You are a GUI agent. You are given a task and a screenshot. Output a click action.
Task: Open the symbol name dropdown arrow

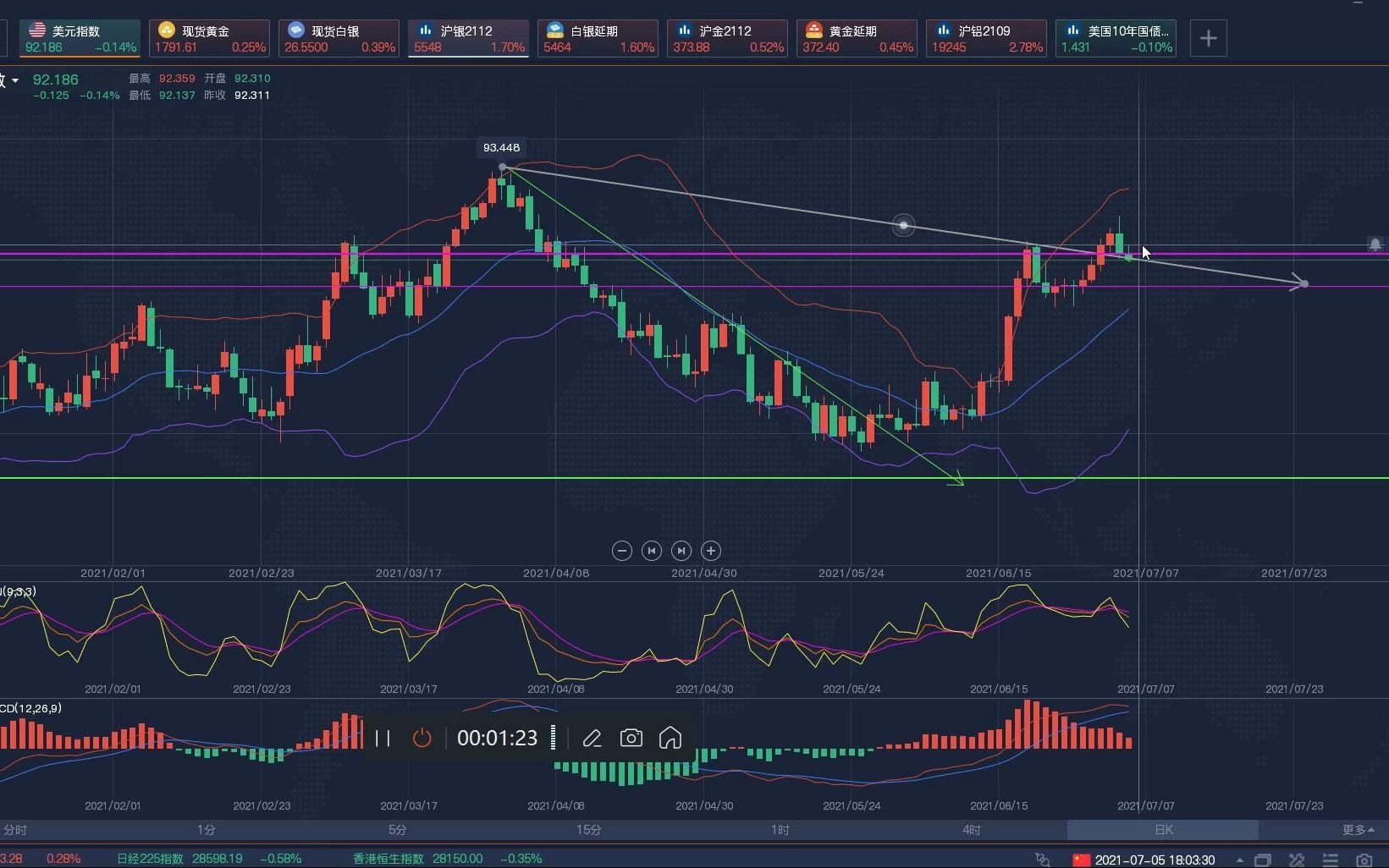pyautogui.click(x=15, y=81)
